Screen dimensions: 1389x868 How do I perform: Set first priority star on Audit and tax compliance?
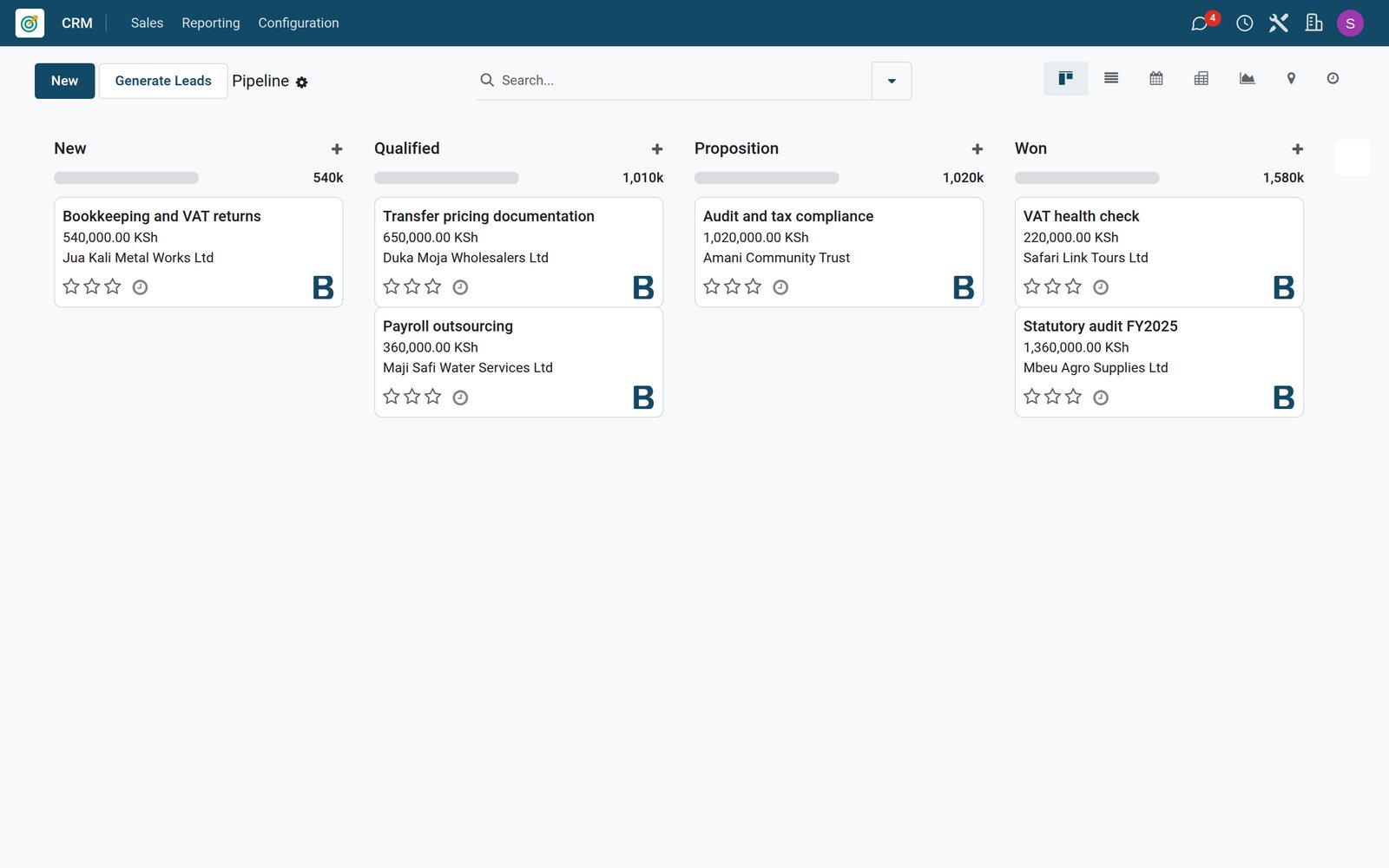click(x=712, y=286)
